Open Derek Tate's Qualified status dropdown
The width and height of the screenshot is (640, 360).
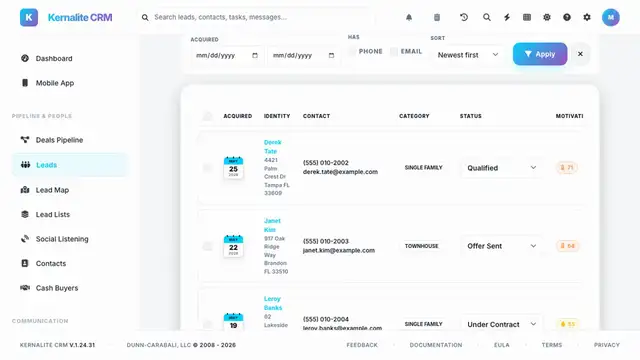[502, 168]
